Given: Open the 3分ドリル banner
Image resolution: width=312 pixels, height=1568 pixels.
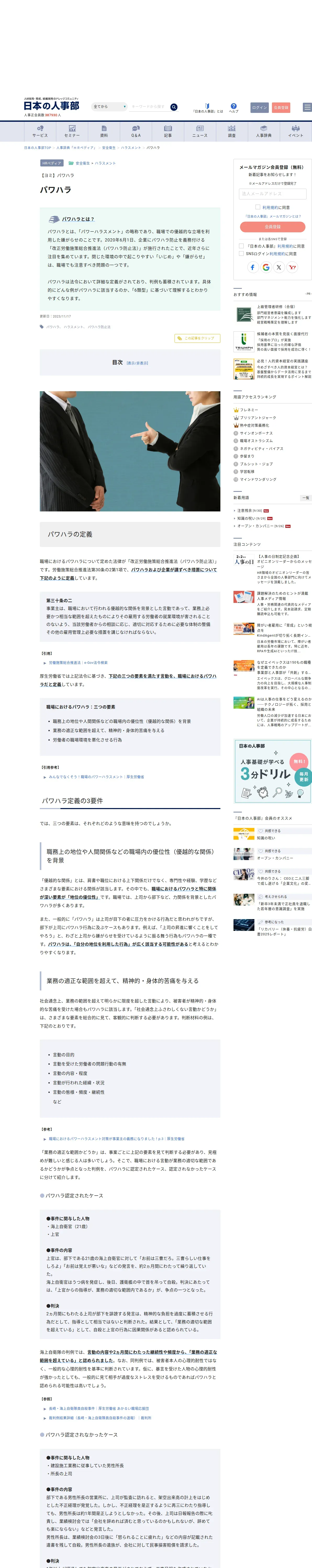Looking at the screenshot, I should (272, 771).
